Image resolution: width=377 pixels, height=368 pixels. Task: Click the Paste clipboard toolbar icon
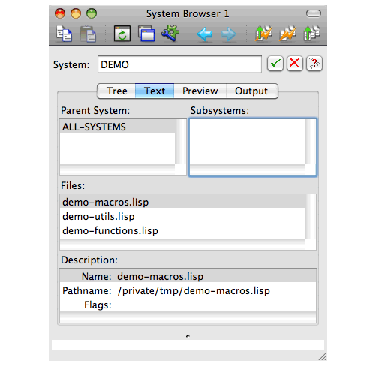tap(88, 34)
